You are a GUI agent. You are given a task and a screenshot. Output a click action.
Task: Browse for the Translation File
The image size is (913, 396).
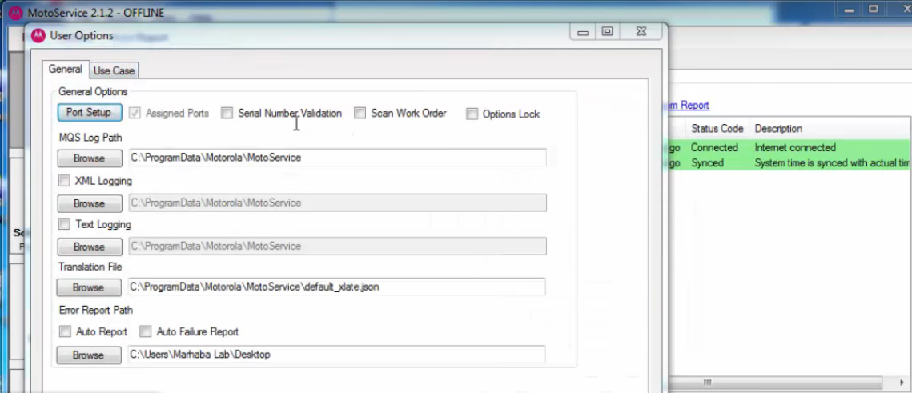click(89, 287)
